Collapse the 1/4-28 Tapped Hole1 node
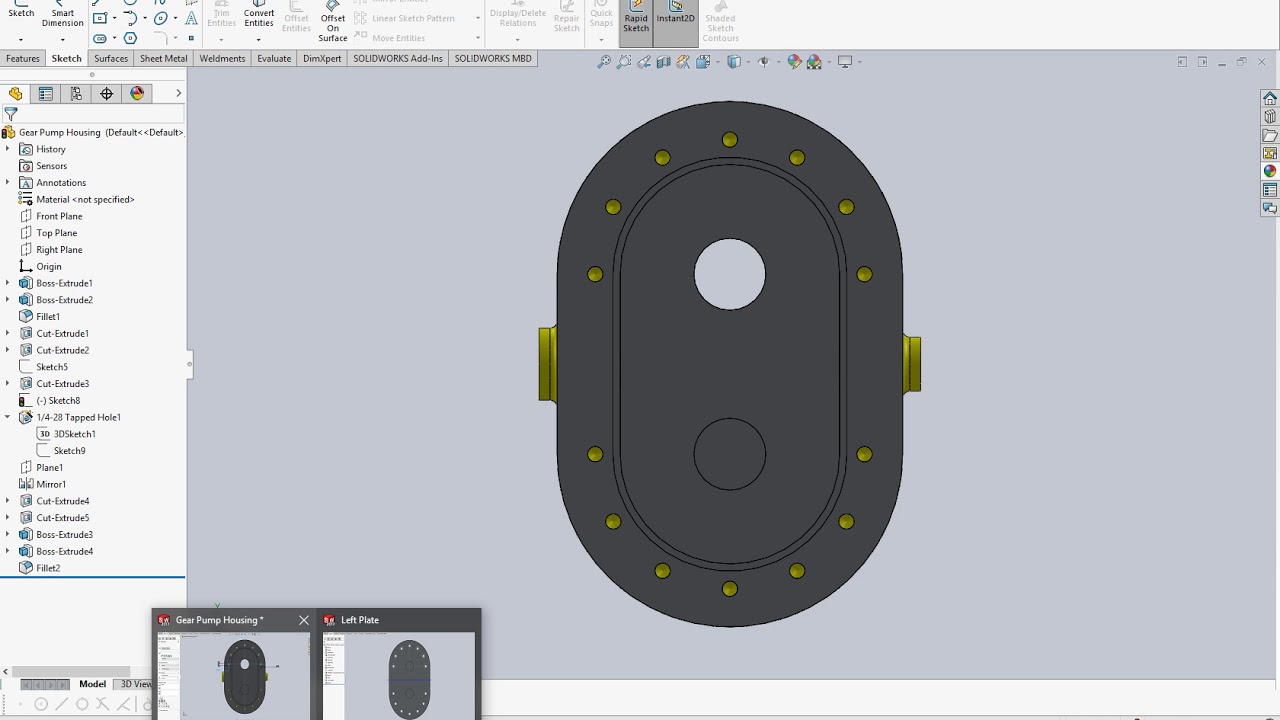The width and height of the screenshot is (1280, 720). pyautogui.click(x=7, y=417)
